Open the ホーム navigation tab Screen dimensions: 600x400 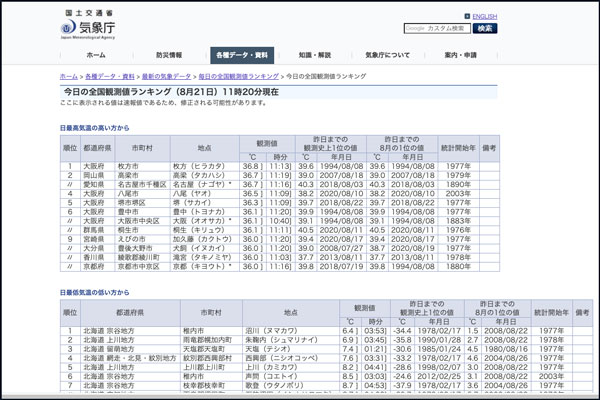point(96,55)
